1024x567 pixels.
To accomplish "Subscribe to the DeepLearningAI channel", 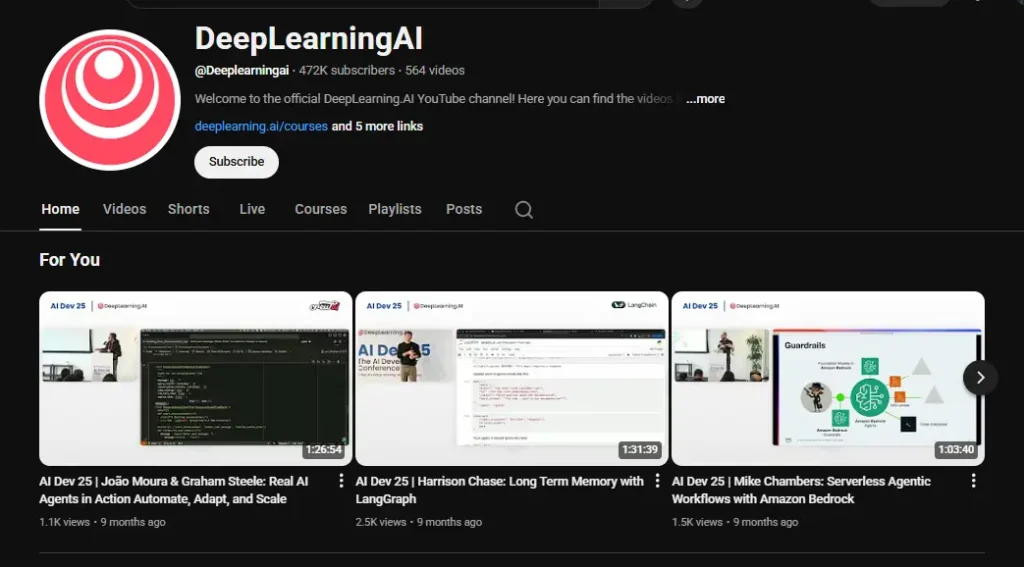I will pos(236,162).
